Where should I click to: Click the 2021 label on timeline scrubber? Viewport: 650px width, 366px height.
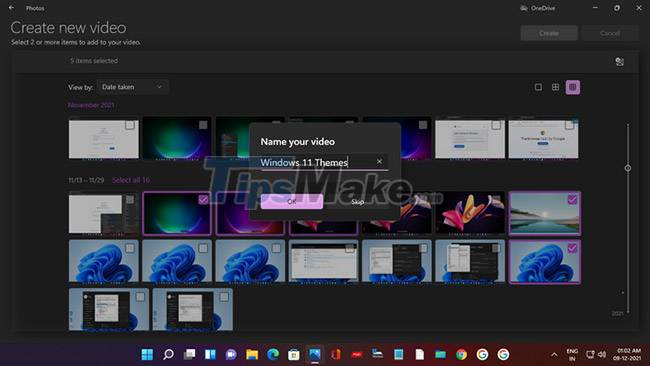tap(617, 313)
